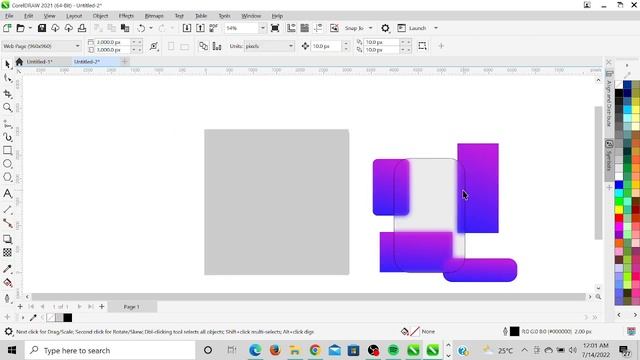Select the Rectangle tool
This screenshot has width=640, height=360.
tap(7, 150)
